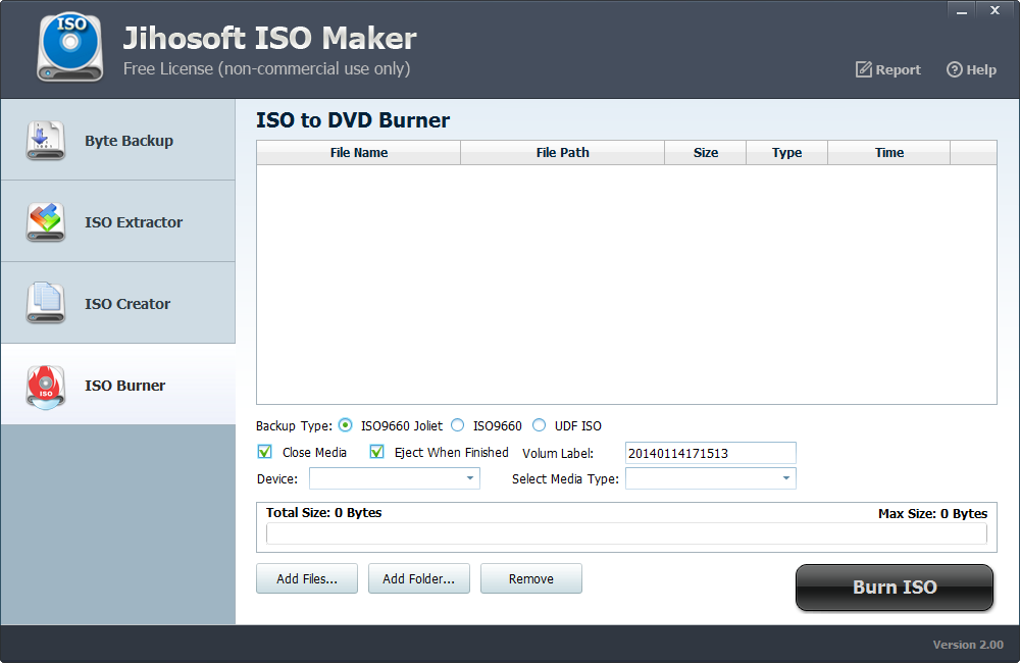Toggle Eject When Finished checkbox
This screenshot has width=1020, height=663.
click(x=377, y=452)
